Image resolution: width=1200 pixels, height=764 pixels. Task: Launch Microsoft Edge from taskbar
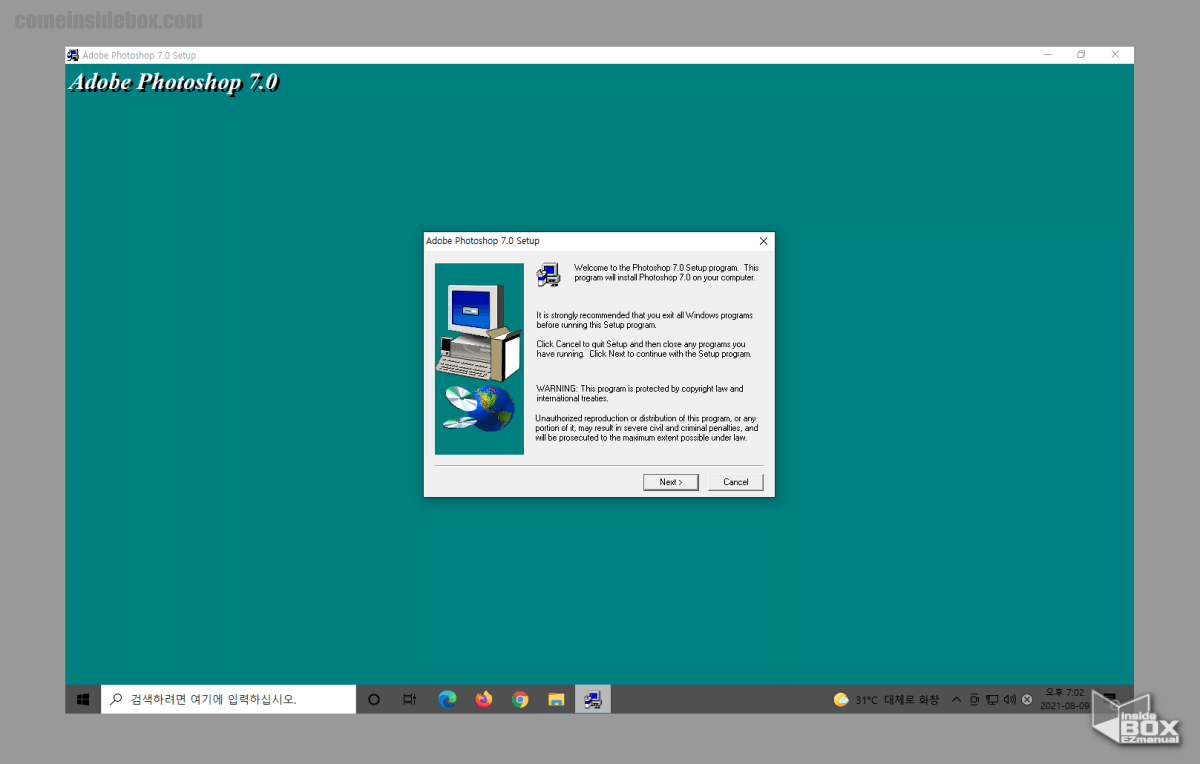[447, 699]
